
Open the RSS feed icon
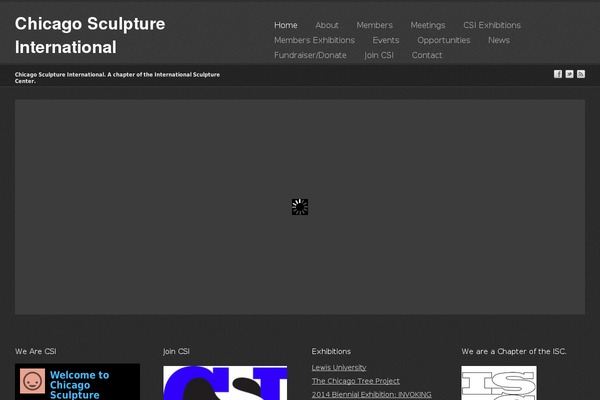(x=581, y=74)
